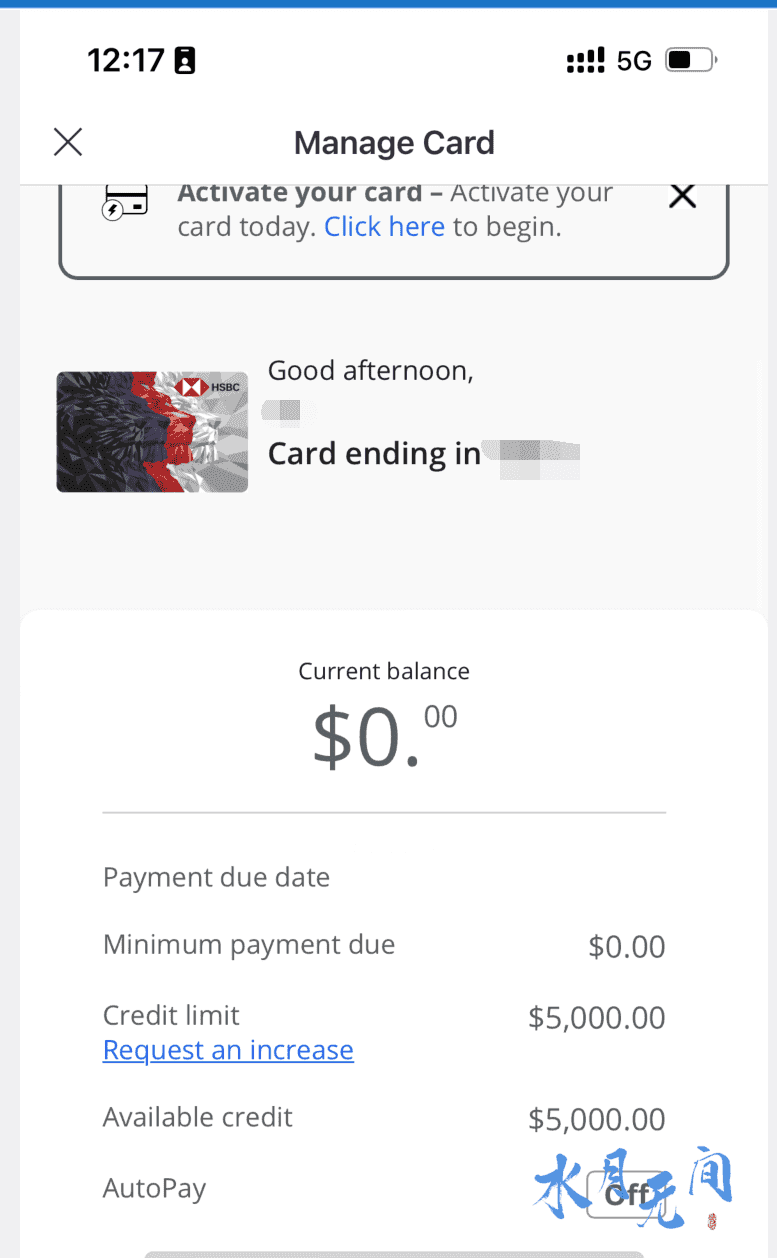This screenshot has width=777, height=1258.
Task: Tap the Current balance amount
Action: pyautogui.click(x=385, y=736)
